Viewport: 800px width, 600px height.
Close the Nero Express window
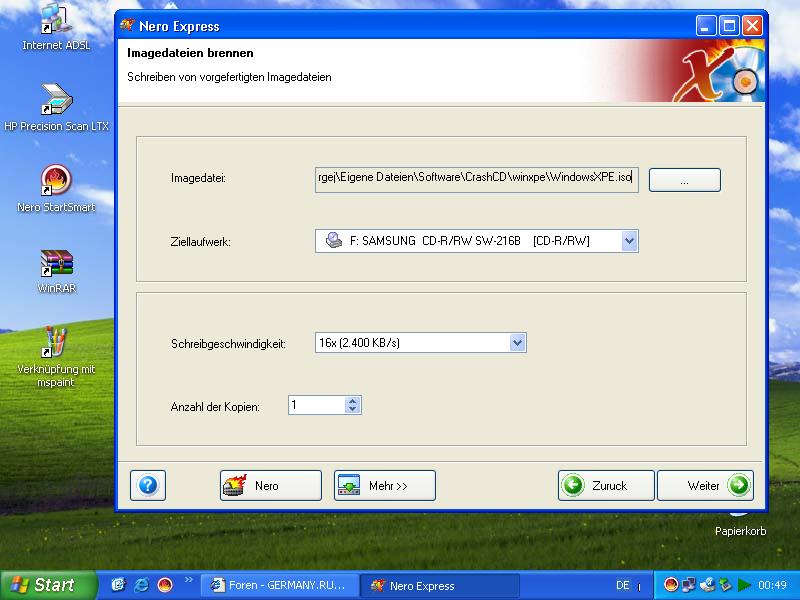coord(752,26)
